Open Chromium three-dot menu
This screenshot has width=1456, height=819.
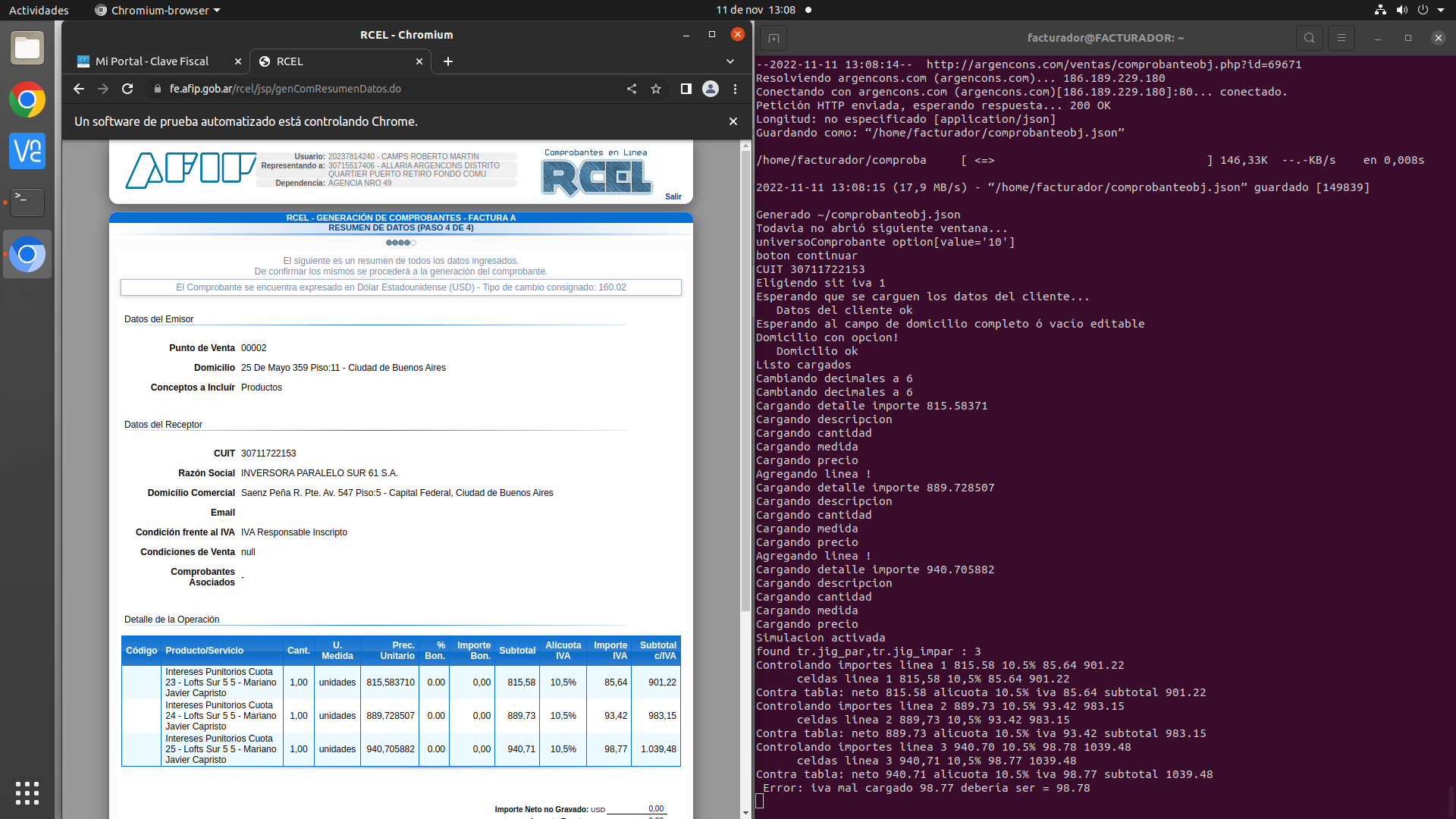pos(735,89)
